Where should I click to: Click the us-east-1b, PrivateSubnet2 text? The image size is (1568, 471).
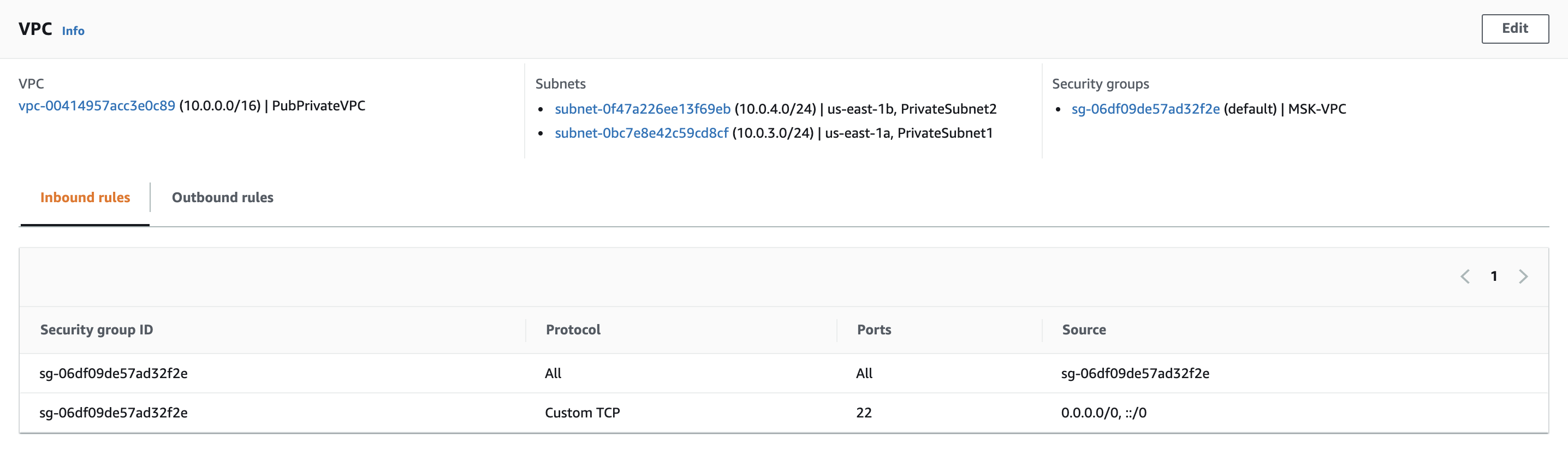912,109
